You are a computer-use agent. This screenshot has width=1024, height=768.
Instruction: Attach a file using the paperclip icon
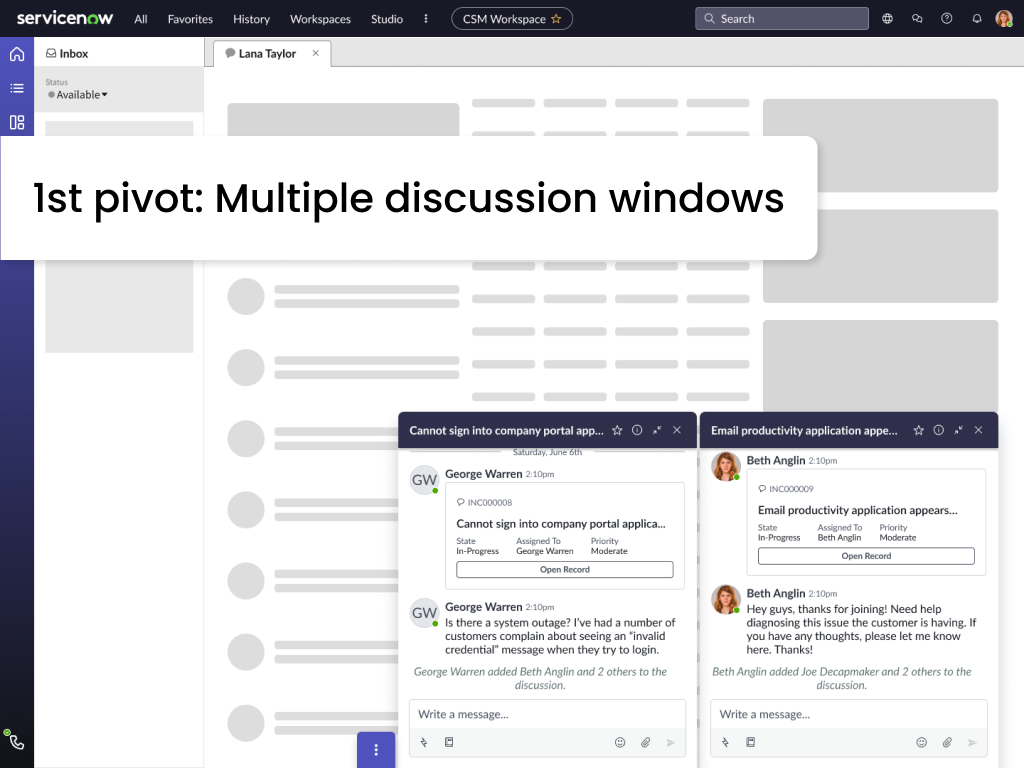point(647,742)
